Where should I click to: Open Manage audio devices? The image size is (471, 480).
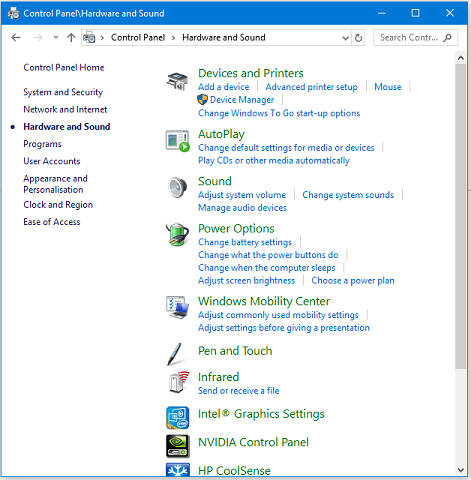[242, 208]
